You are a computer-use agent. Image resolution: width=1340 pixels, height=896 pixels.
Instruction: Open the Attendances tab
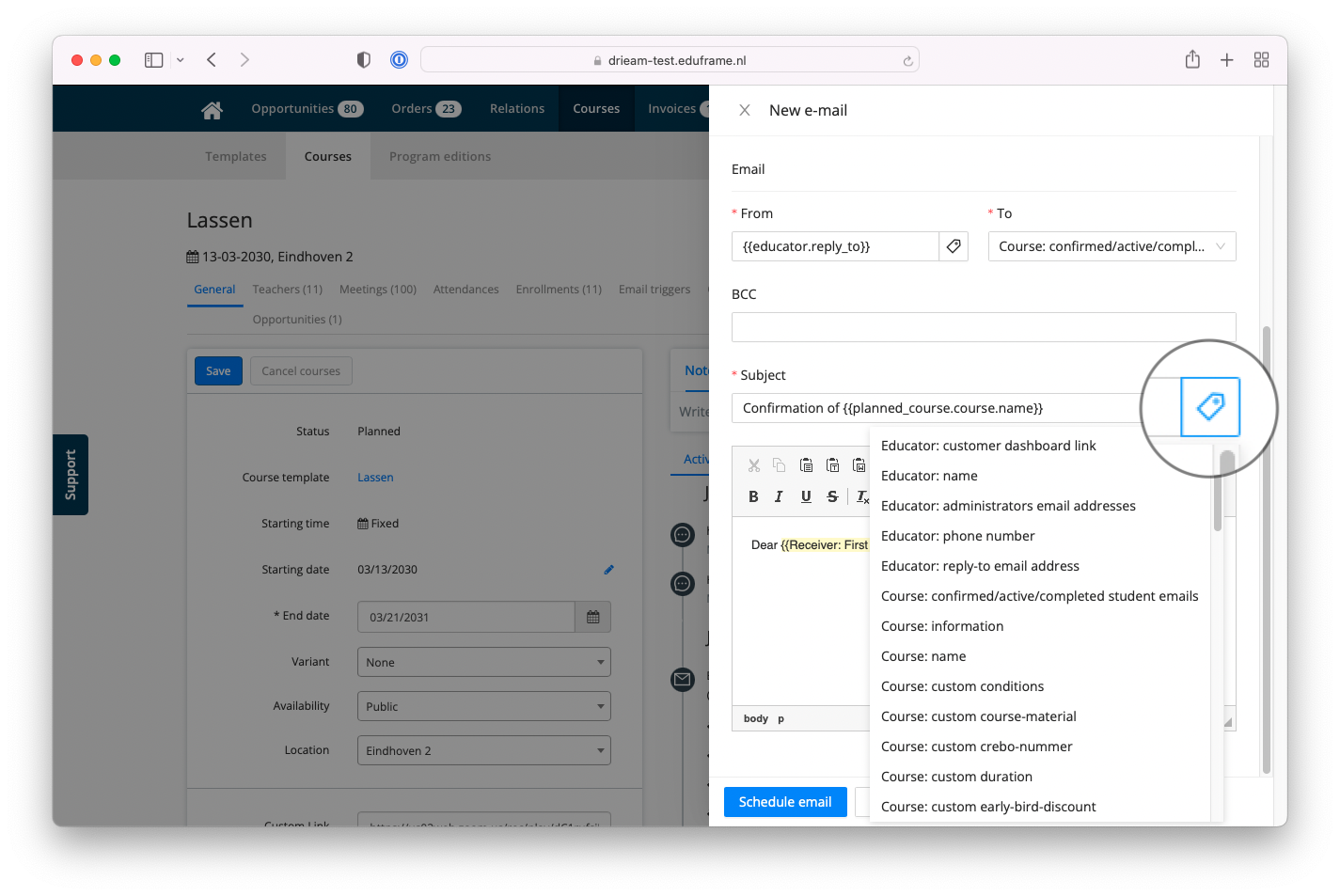[466, 290]
